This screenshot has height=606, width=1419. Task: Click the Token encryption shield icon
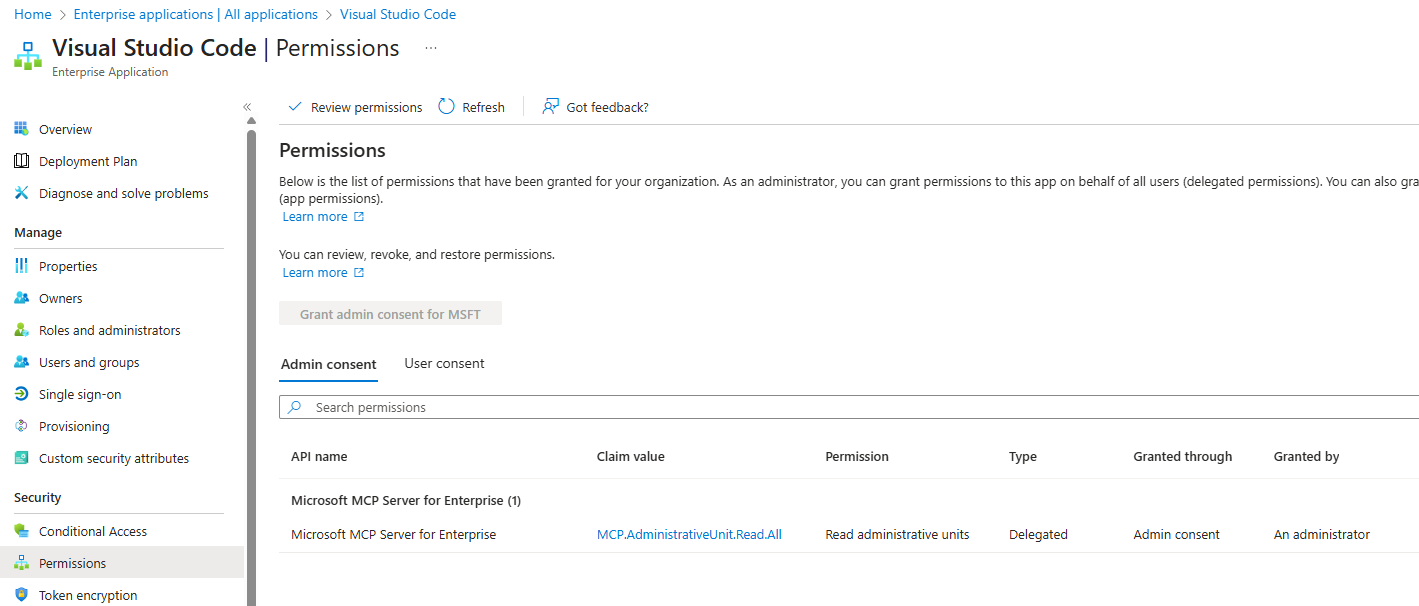[21, 595]
